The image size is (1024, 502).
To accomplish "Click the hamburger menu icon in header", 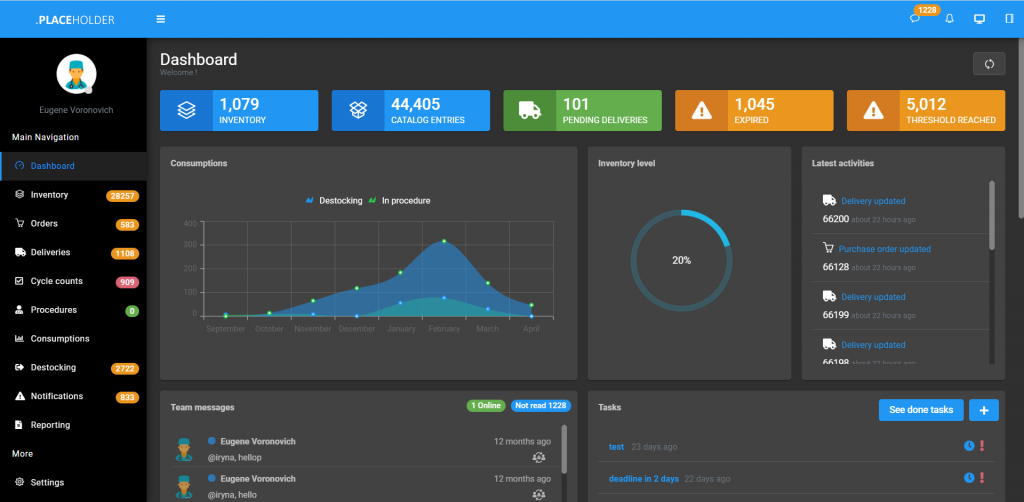I will point(161,19).
